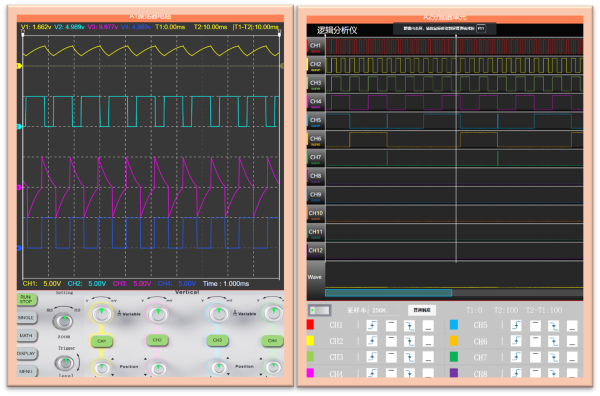Click the Zoom setting knob

[x=64, y=321]
